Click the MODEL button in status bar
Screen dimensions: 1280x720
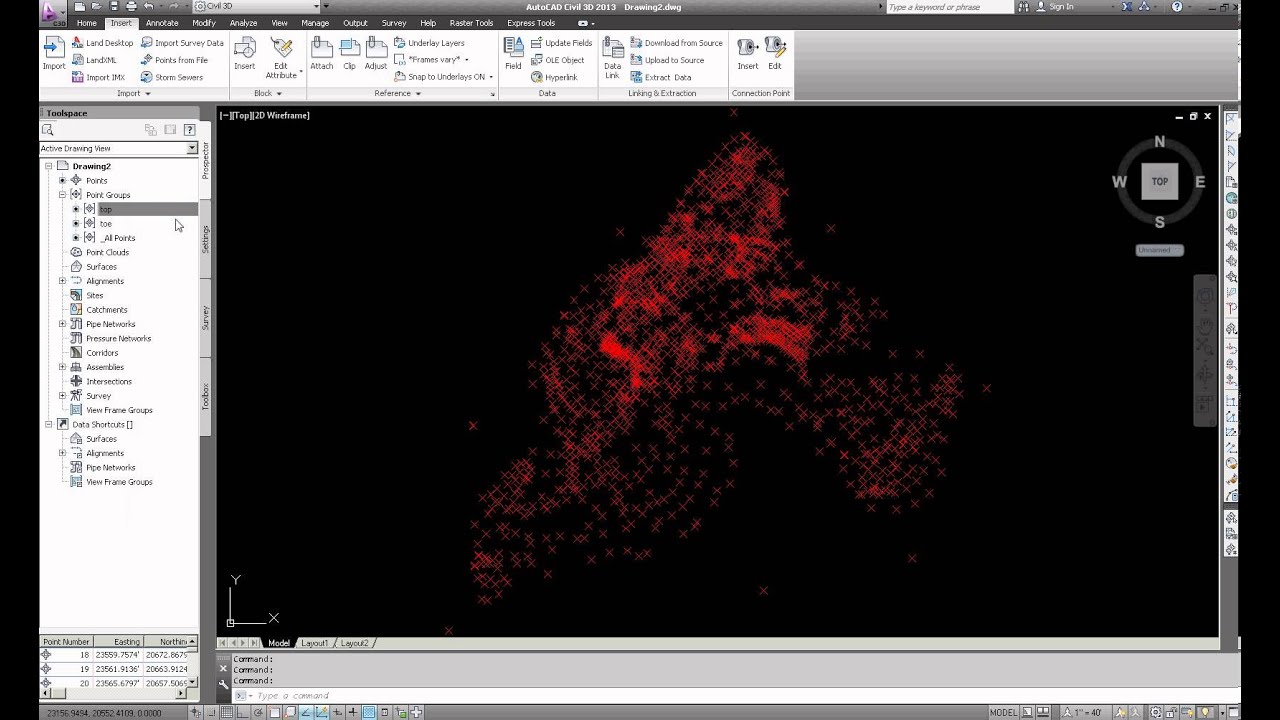click(1003, 713)
